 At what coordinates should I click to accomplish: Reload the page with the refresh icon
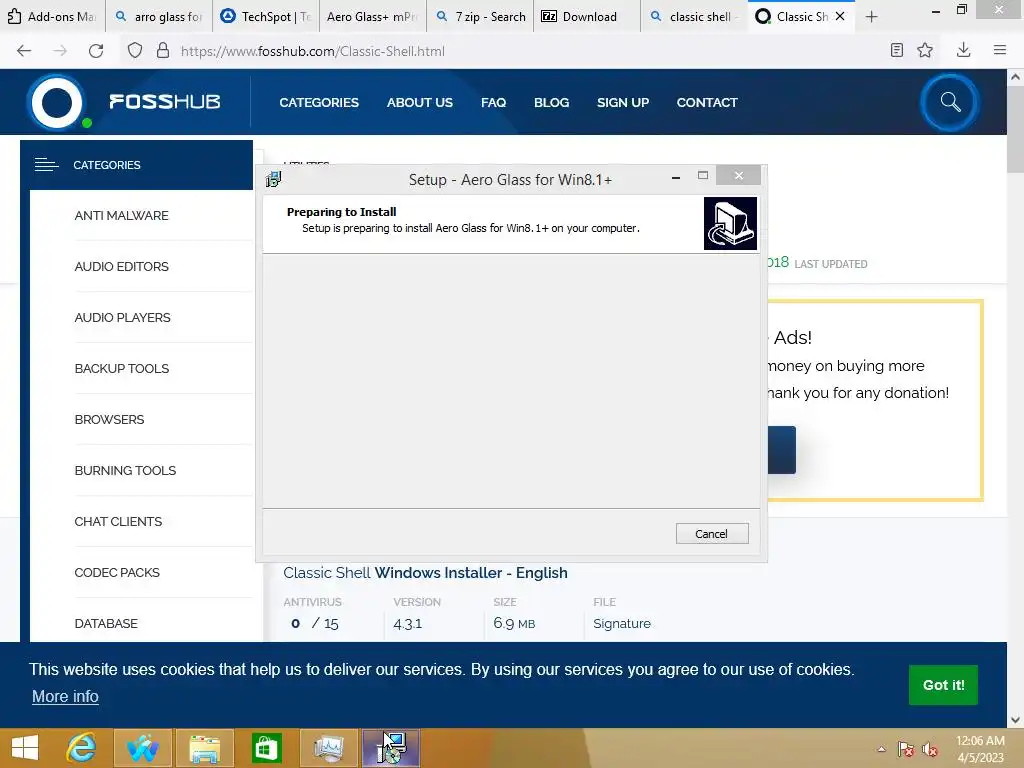(96, 51)
